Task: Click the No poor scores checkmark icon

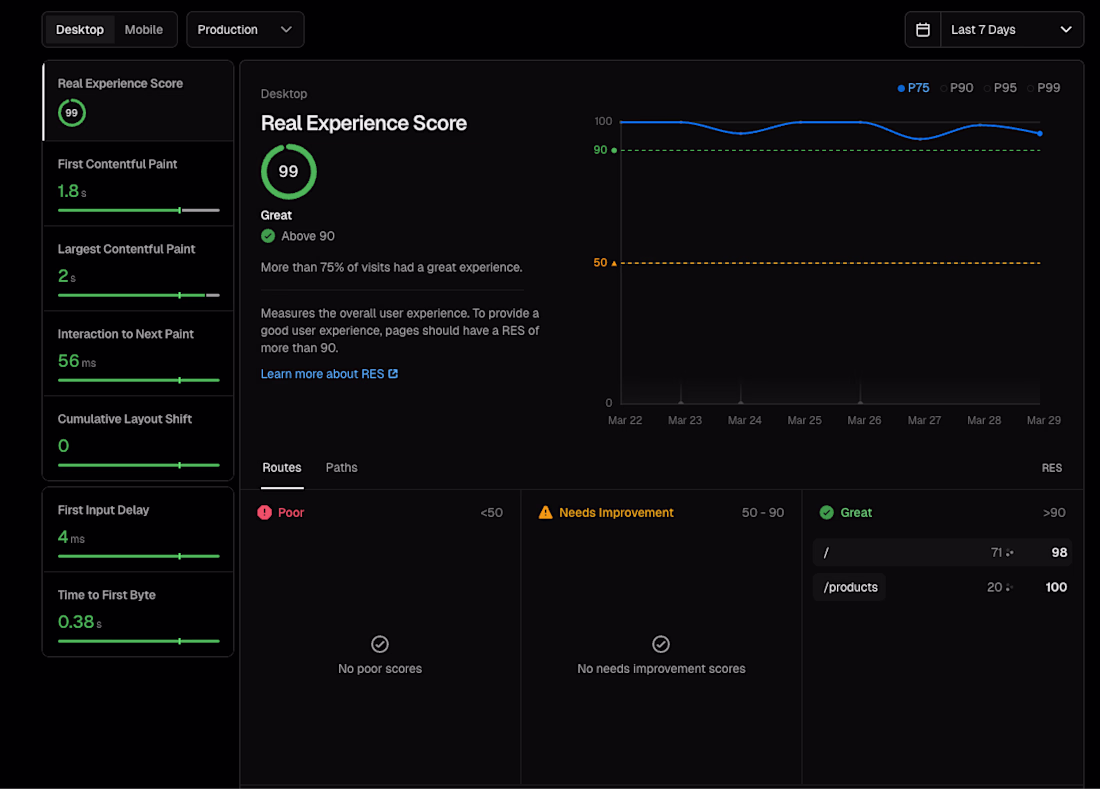Action: point(380,644)
